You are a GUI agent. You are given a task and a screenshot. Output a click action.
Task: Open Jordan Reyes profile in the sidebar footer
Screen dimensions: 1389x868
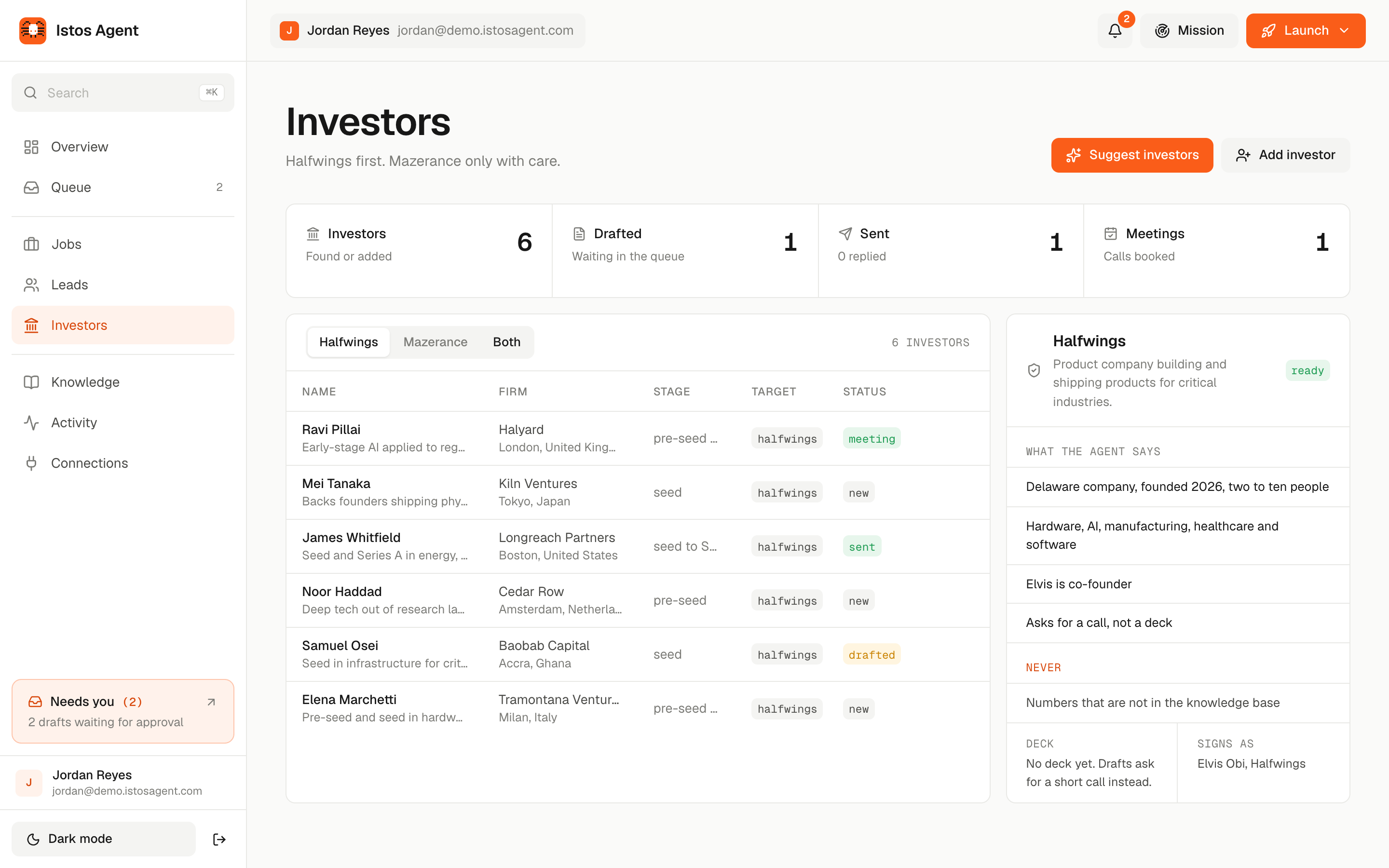pyautogui.click(x=123, y=783)
